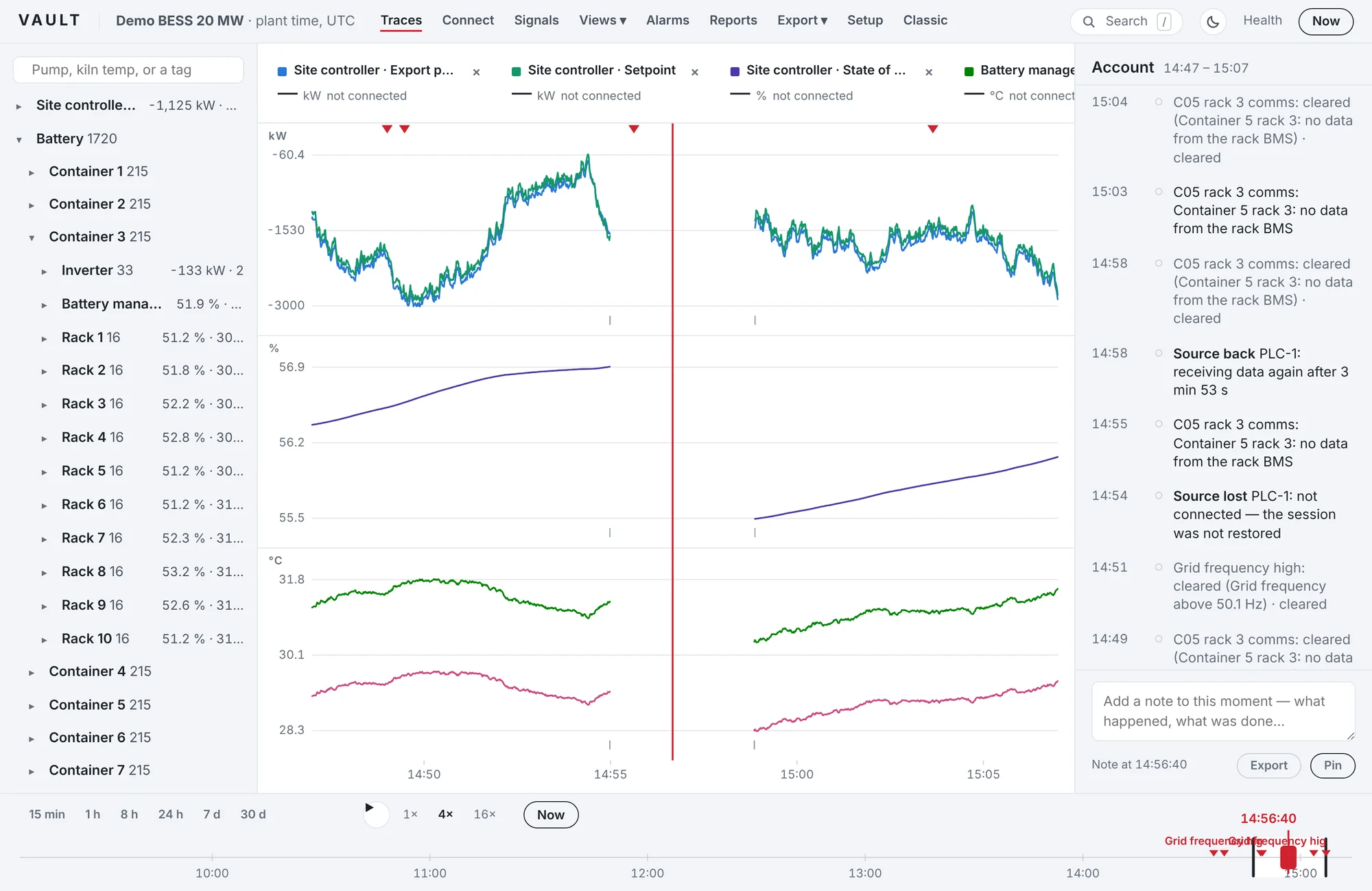Expand Container 5 in the tree

[32, 706]
